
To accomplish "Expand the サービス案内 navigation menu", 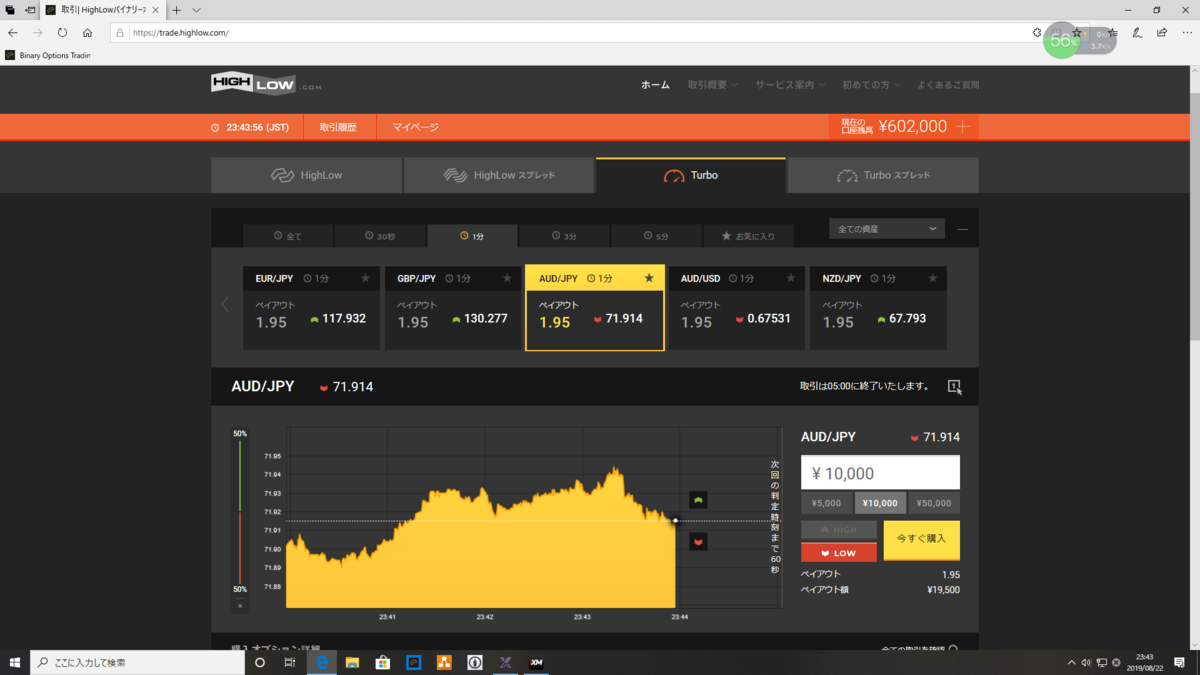I will pyautogui.click(x=791, y=85).
